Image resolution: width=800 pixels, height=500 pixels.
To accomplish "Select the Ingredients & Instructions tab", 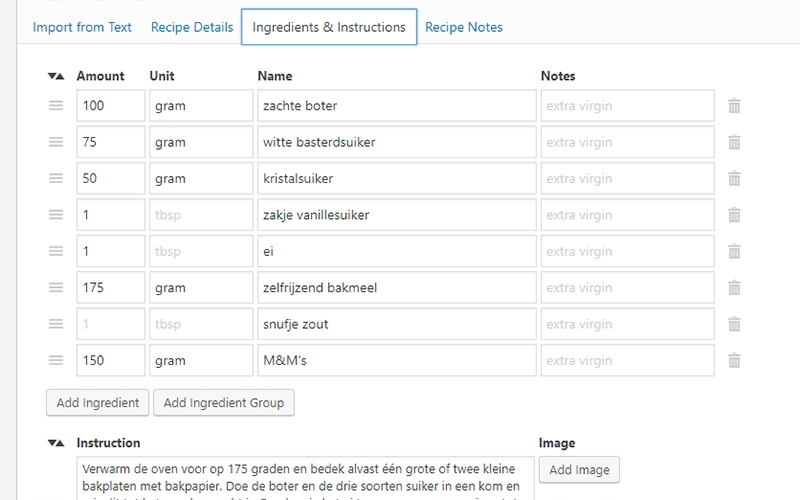I will pyautogui.click(x=329, y=27).
